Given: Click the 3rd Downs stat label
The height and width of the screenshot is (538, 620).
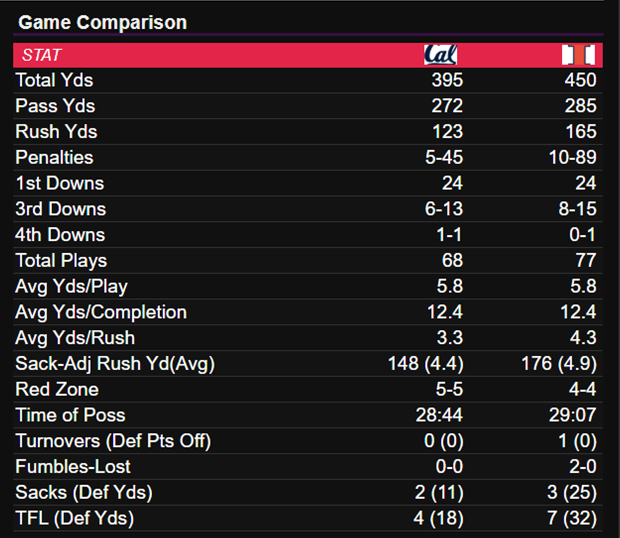Looking at the screenshot, I should coord(60,209).
